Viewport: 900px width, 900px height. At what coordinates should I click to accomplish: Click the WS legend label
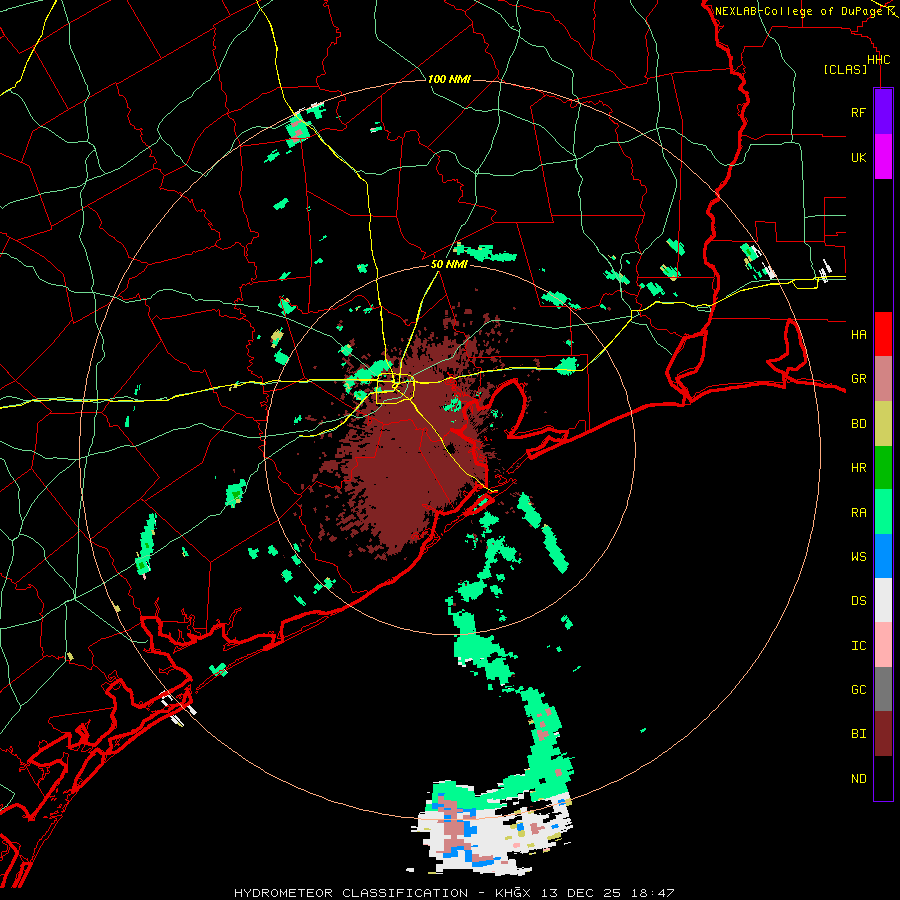(x=858, y=556)
